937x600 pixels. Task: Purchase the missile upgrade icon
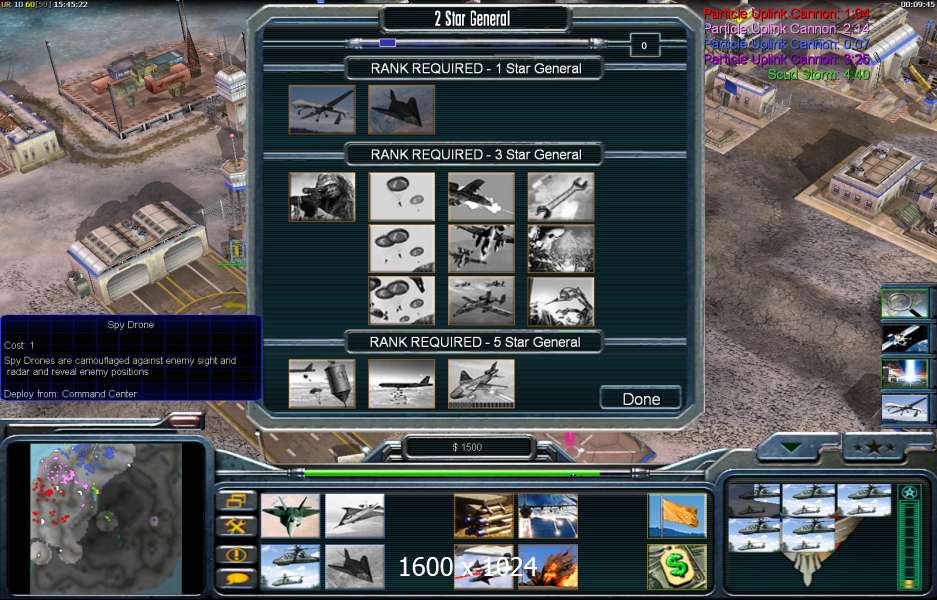point(483,516)
